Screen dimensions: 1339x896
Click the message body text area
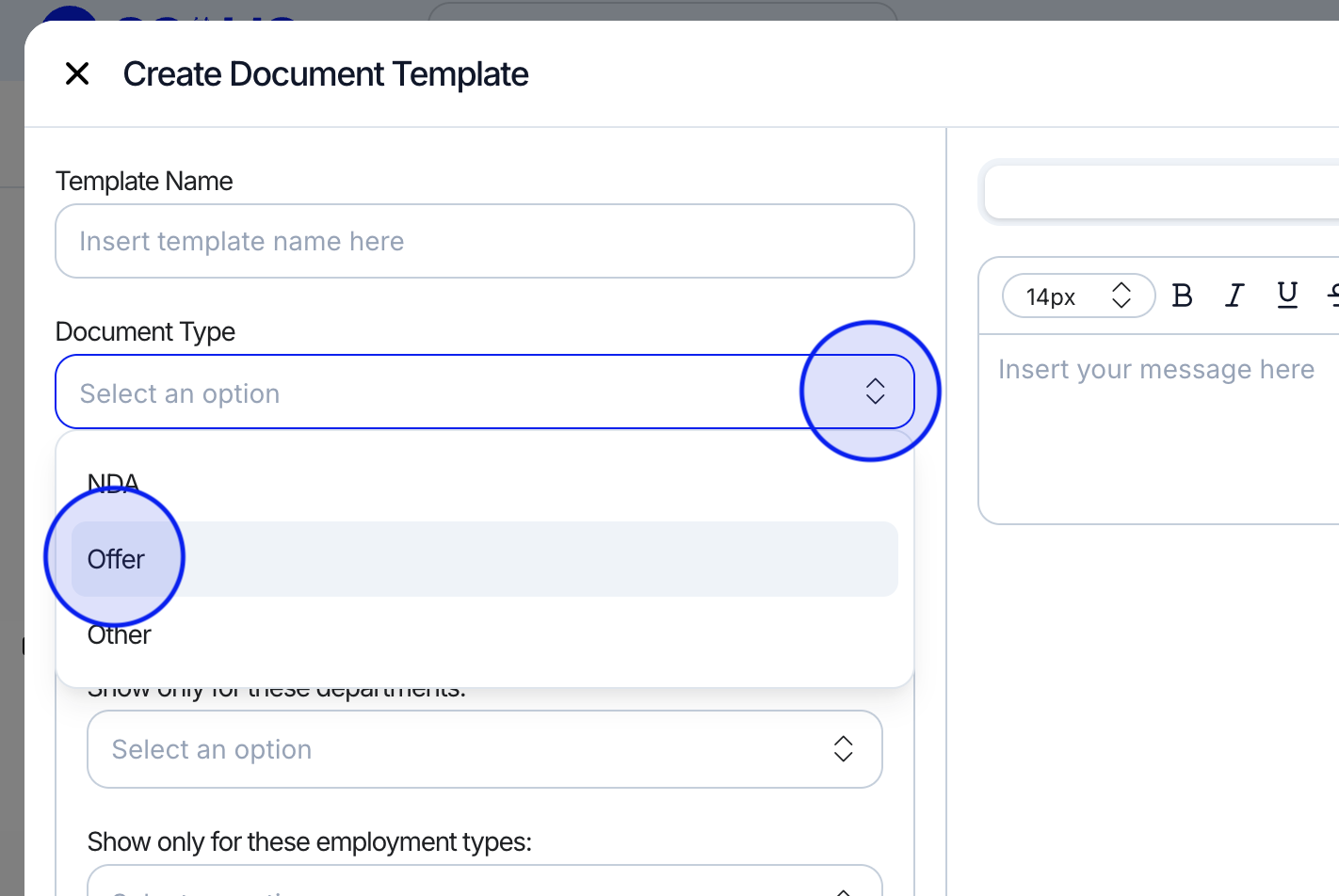click(1158, 433)
